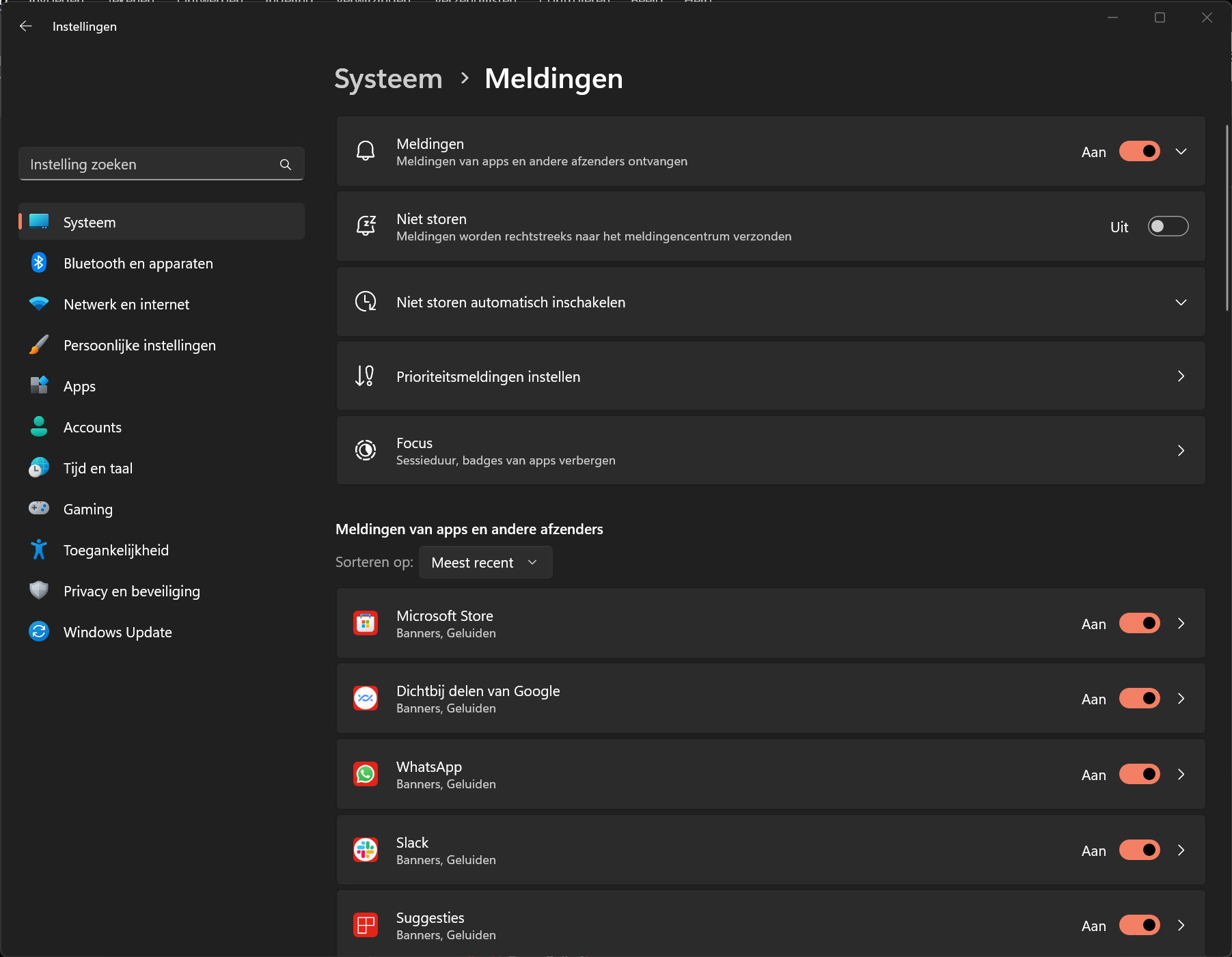1232x957 pixels.
Task: Click the Sorteren op label
Action: pyautogui.click(x=374, y=562)
